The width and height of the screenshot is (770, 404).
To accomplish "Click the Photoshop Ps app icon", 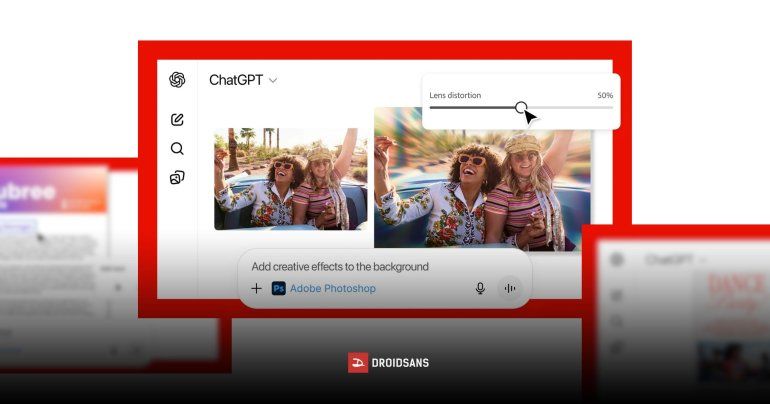I will pyautogui.click(x=278, y=288).
